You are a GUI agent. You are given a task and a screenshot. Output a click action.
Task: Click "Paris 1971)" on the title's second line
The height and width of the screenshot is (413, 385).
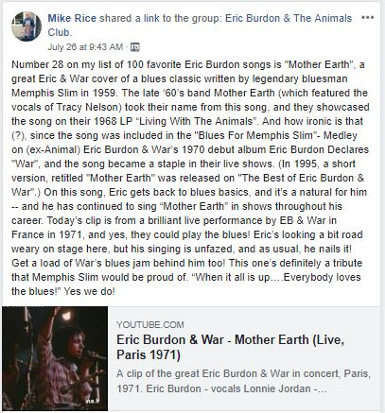tap(149, 355)
